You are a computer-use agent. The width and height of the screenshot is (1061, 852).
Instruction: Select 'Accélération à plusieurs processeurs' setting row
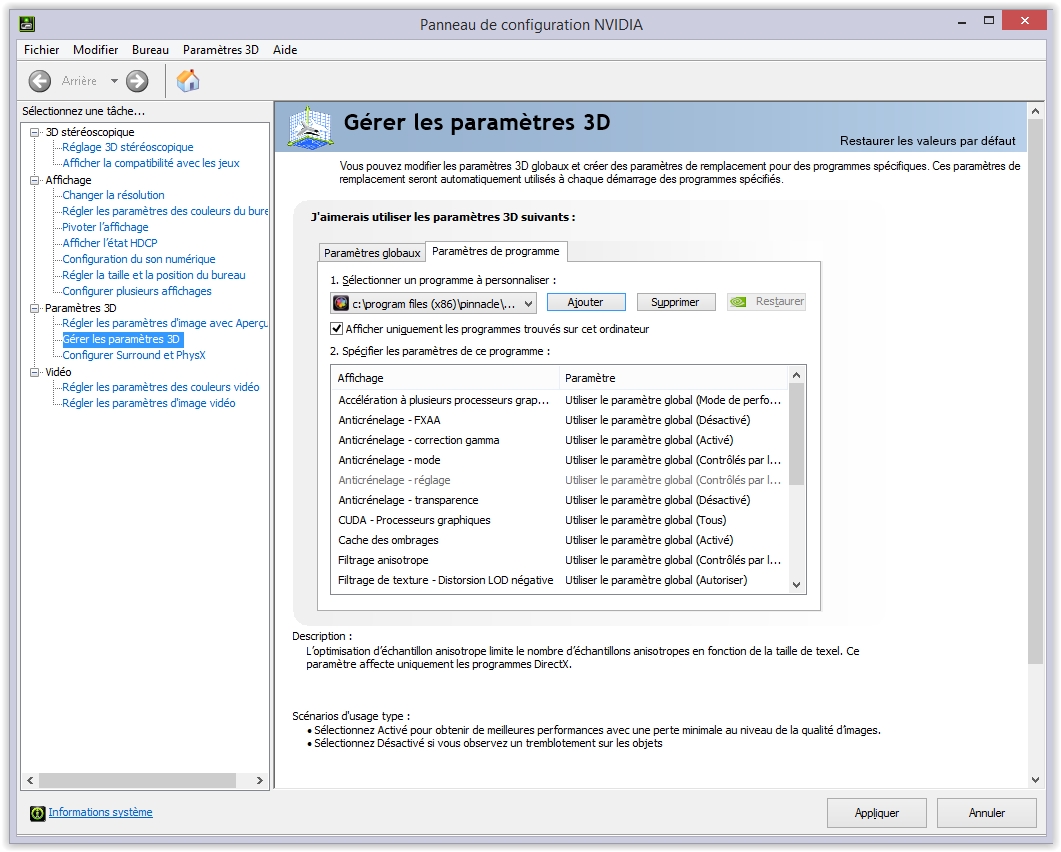point(560,400)
